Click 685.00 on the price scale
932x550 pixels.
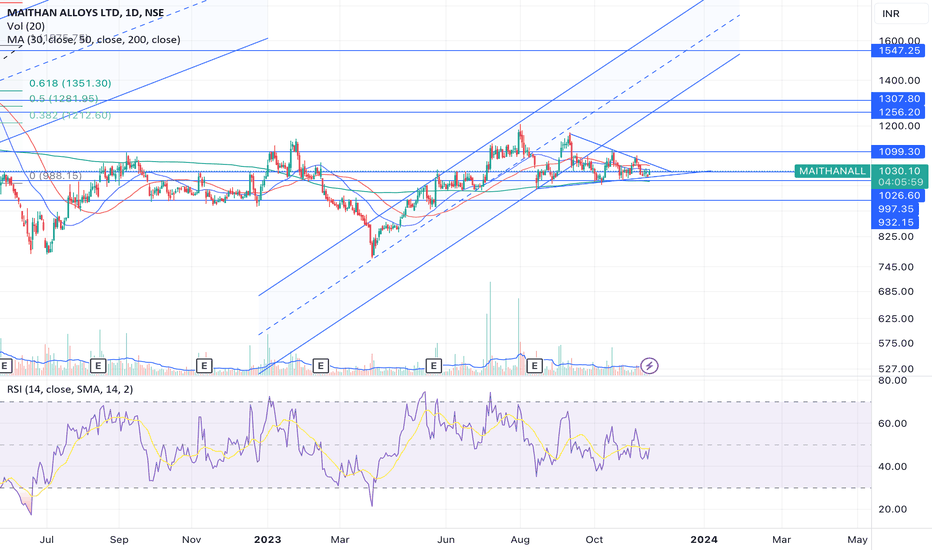pos(896,291)
